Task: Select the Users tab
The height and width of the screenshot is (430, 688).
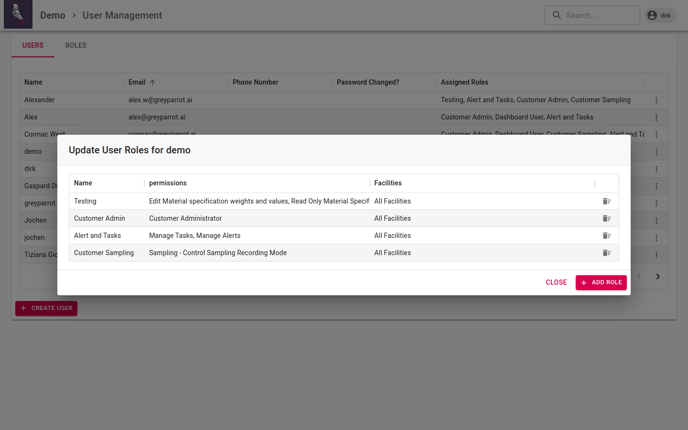Action: click(x=33, y=45)
